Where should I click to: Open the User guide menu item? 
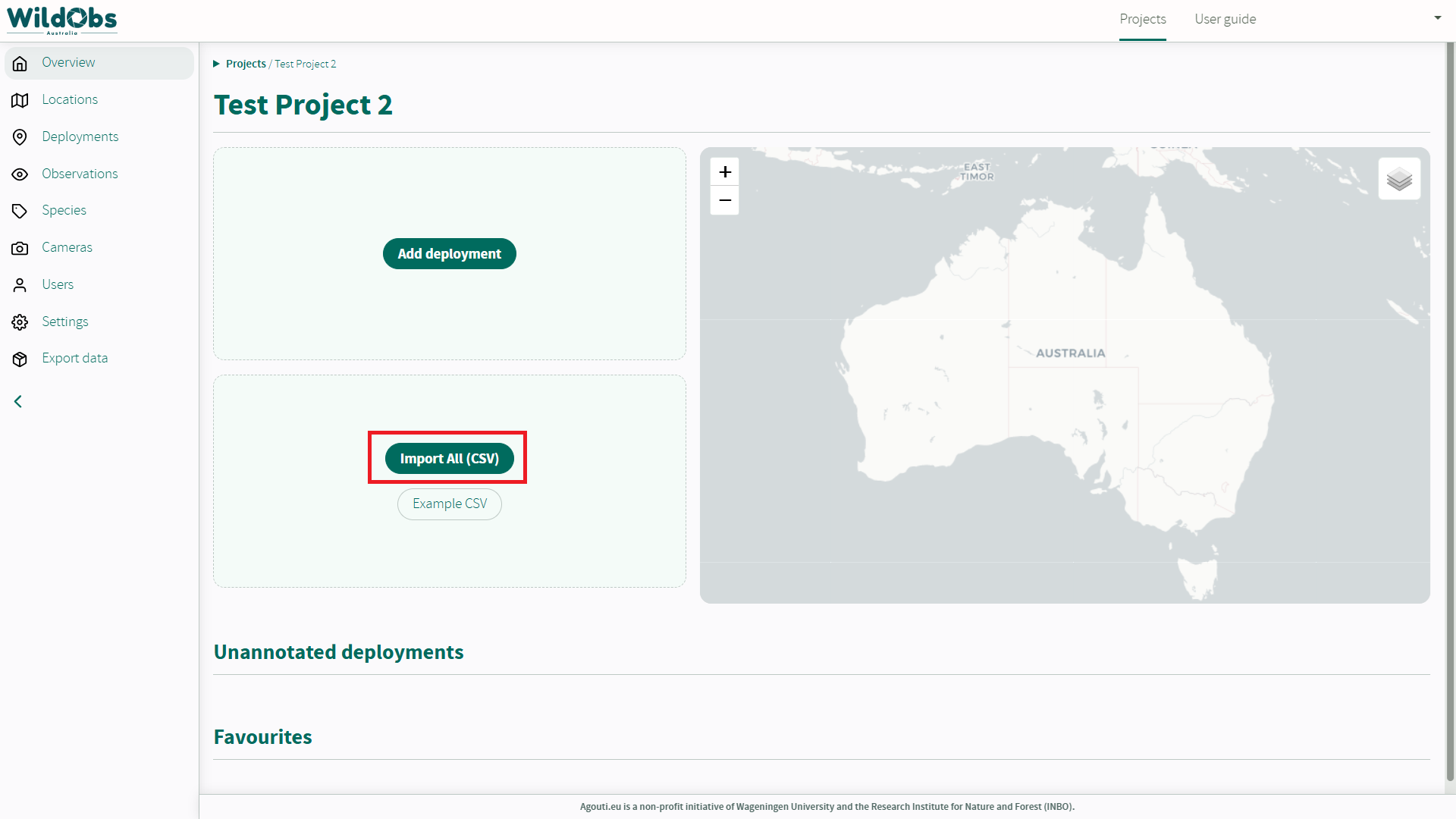point(1225,19)
